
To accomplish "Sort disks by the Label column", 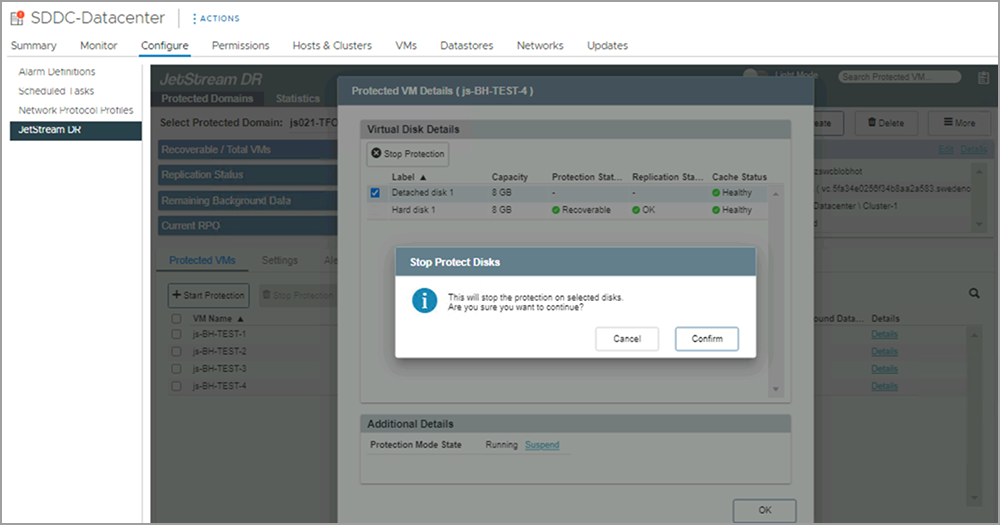I will pos(408,177).
